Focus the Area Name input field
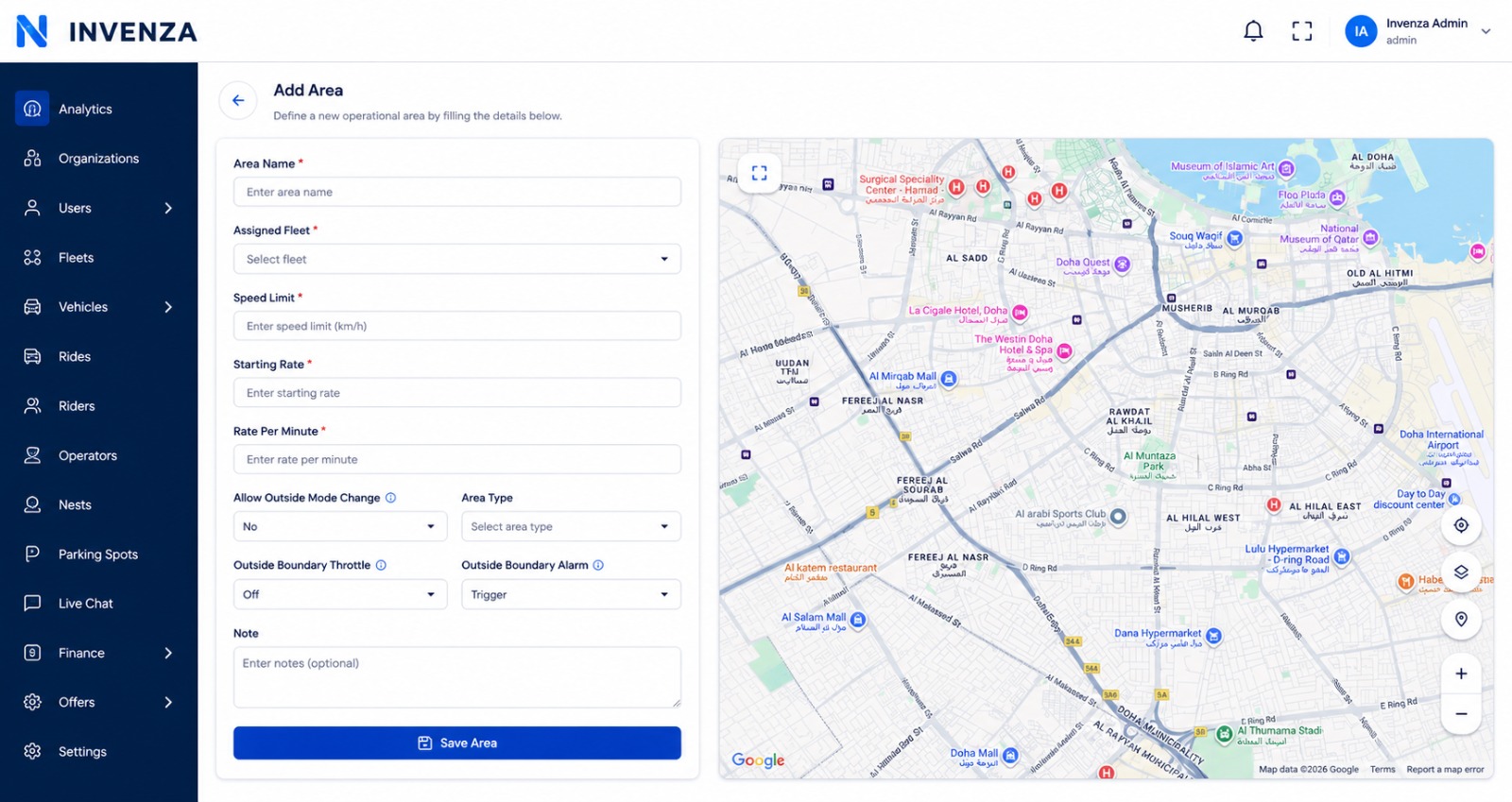The width and height of the screenshot is (1512, 802). pyautogui.click(x=457, y=192)
